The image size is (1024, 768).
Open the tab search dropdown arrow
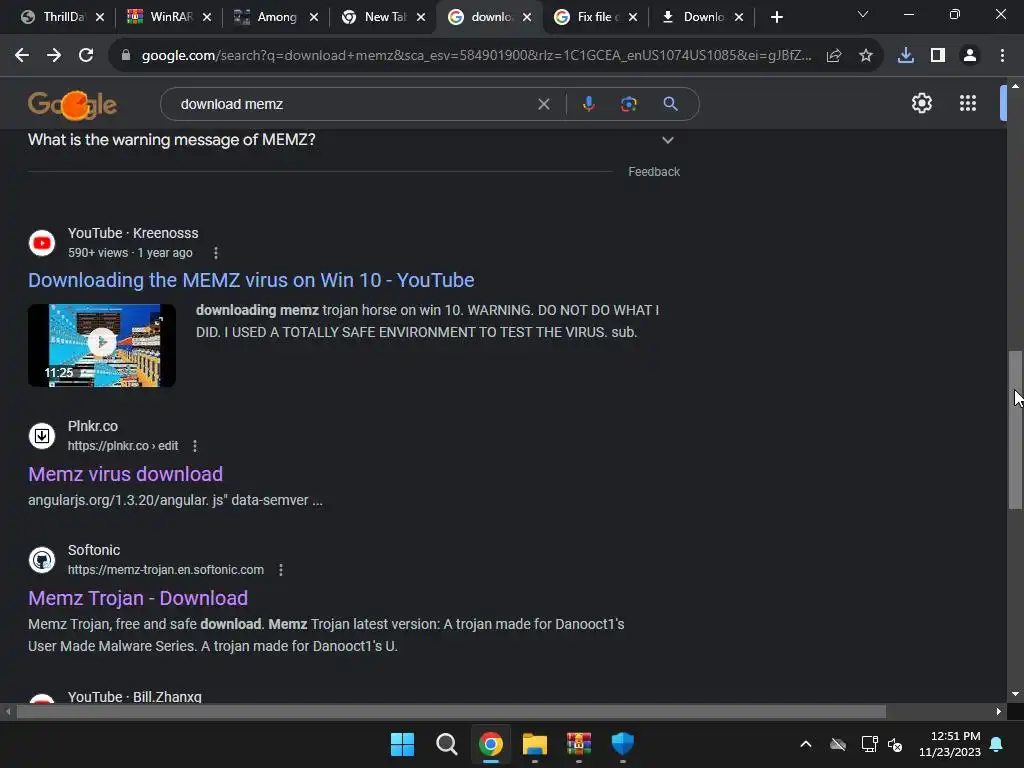pos(863,14)
